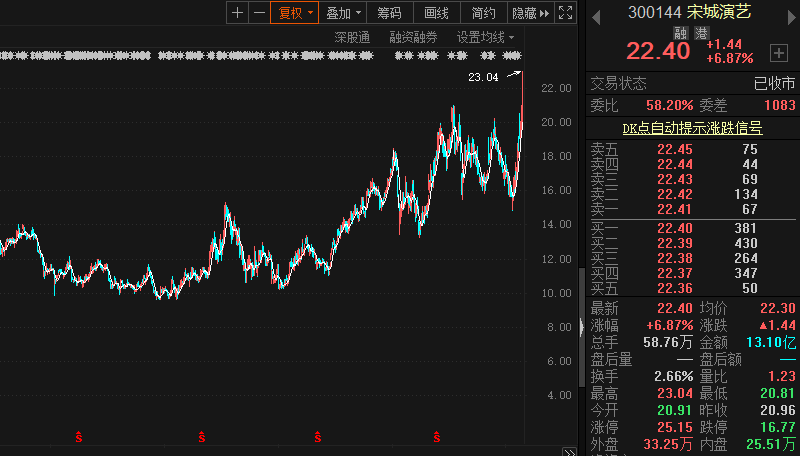This screenshot has width=800, height=456.
Task: Click the 卖一 price 22.41 row
Action: [690, 208]
